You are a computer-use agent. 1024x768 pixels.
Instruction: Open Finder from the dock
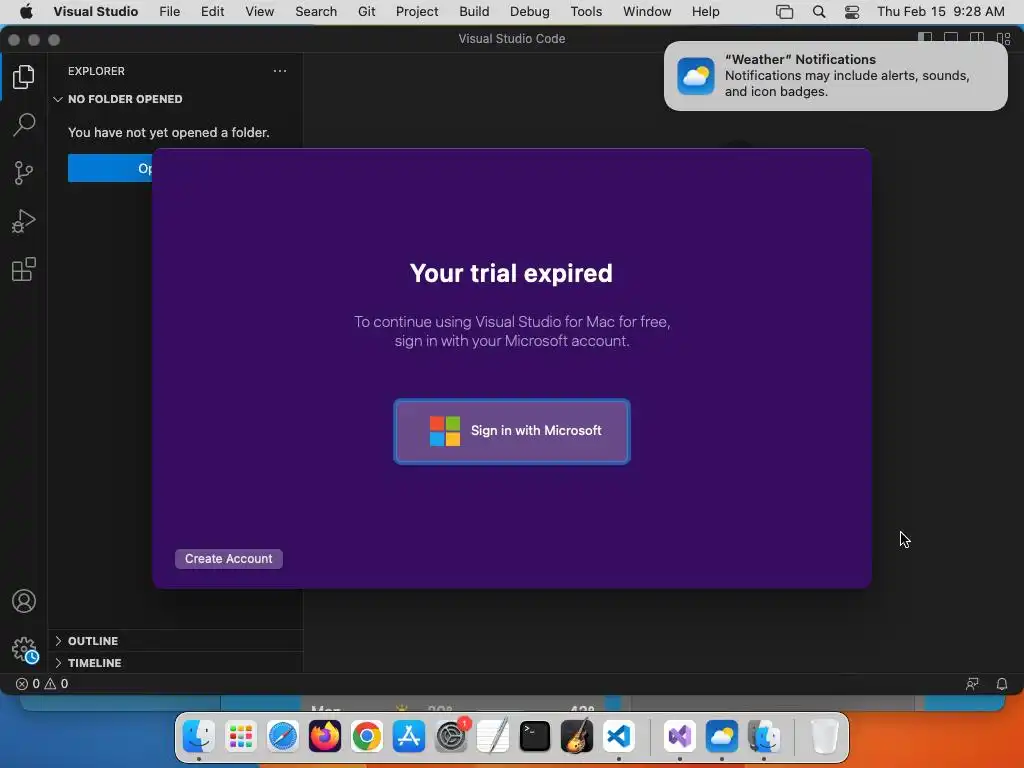pos(199,736)
